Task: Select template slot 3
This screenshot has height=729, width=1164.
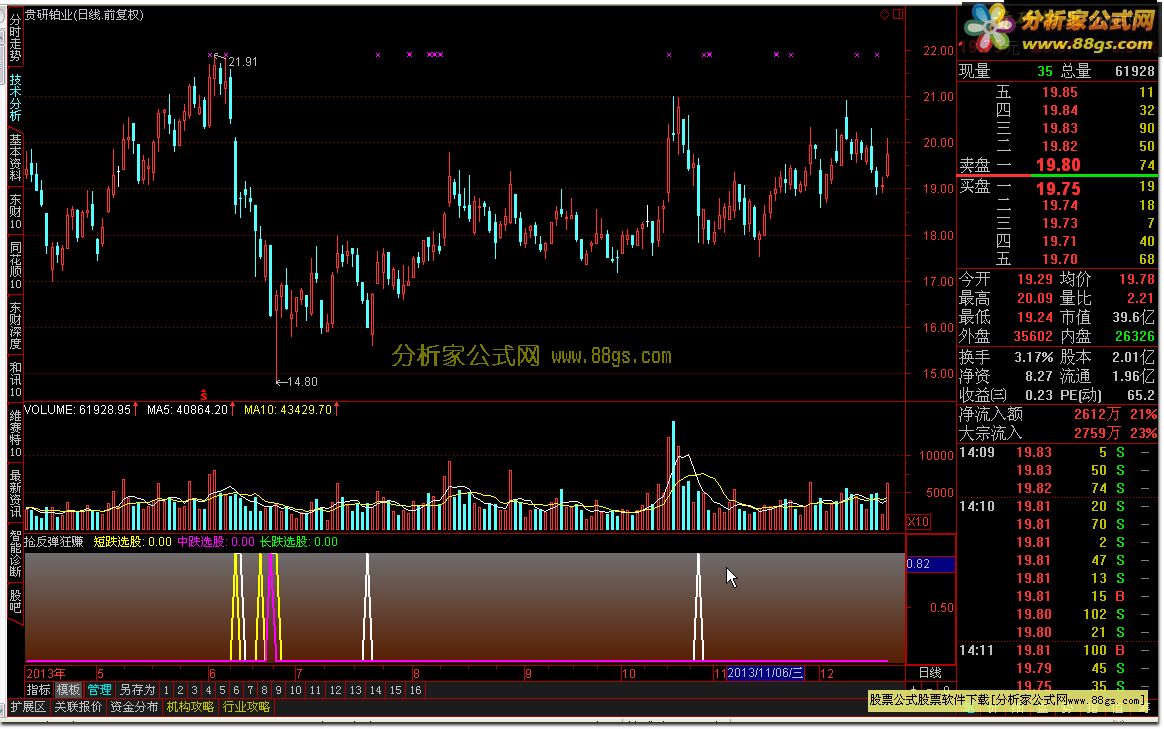Action: coord(194,690)
